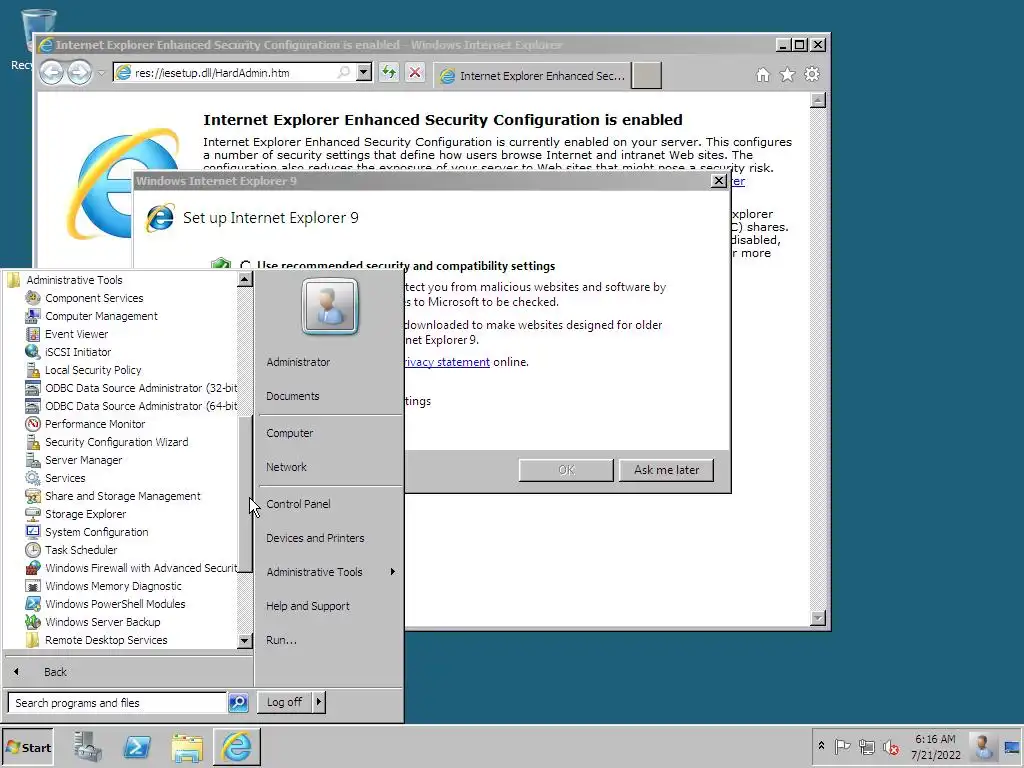Open the Log off options arrow
Screen dimensions: 1024x768
[319, 702]
